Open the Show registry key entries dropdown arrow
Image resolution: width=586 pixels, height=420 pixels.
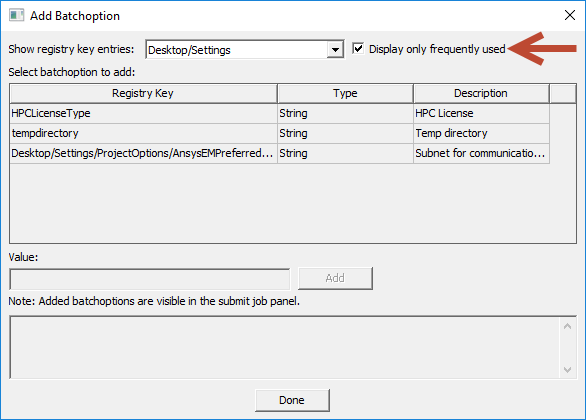tap(335, 49)
